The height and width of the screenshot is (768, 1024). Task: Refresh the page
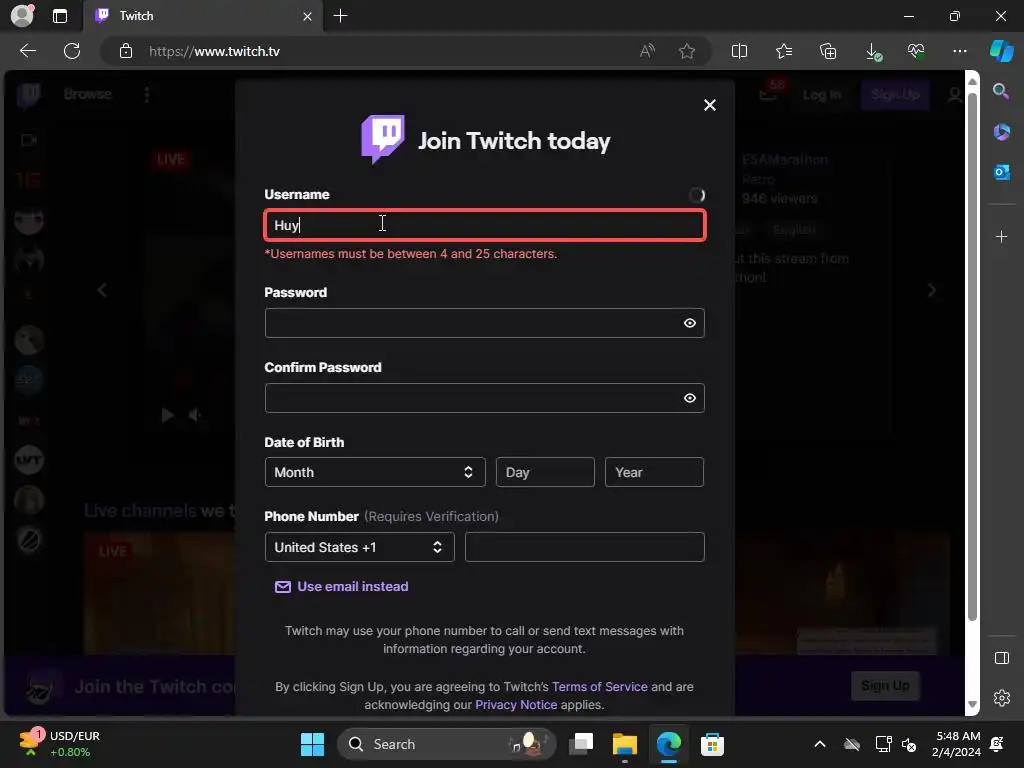[x=72, y=51]
